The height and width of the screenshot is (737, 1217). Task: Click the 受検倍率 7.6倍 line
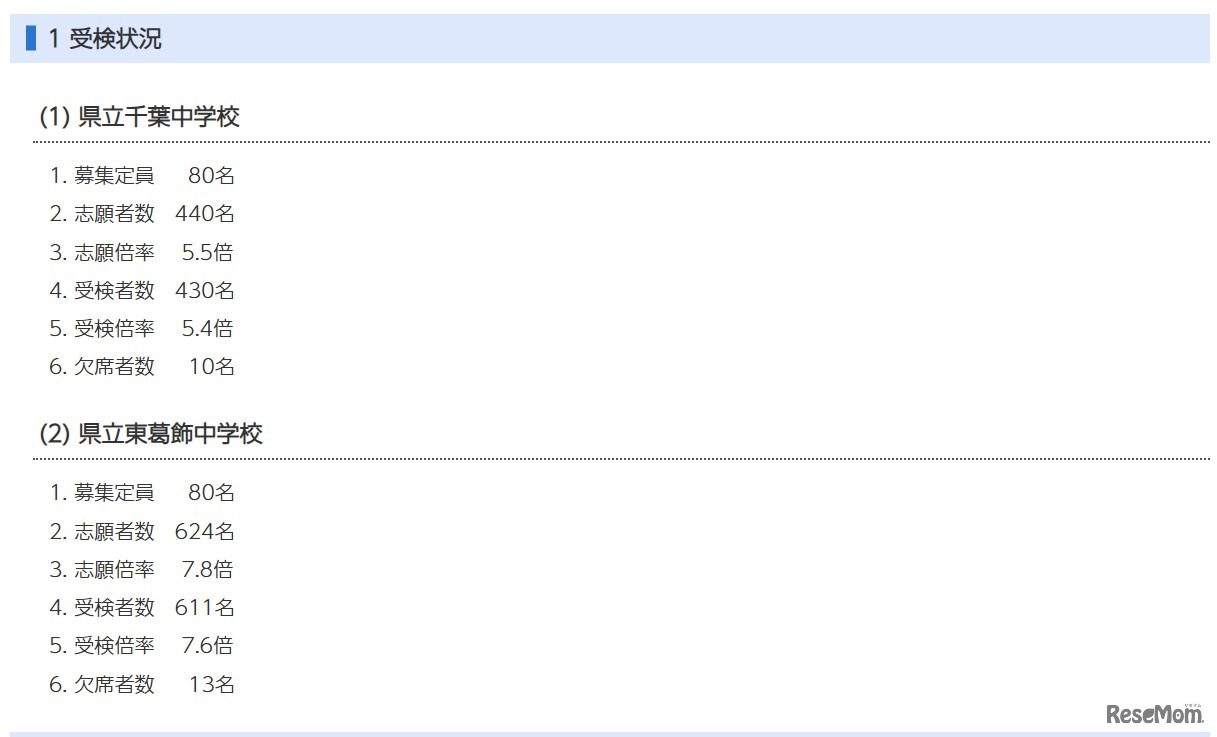click(x=142, y=645)
